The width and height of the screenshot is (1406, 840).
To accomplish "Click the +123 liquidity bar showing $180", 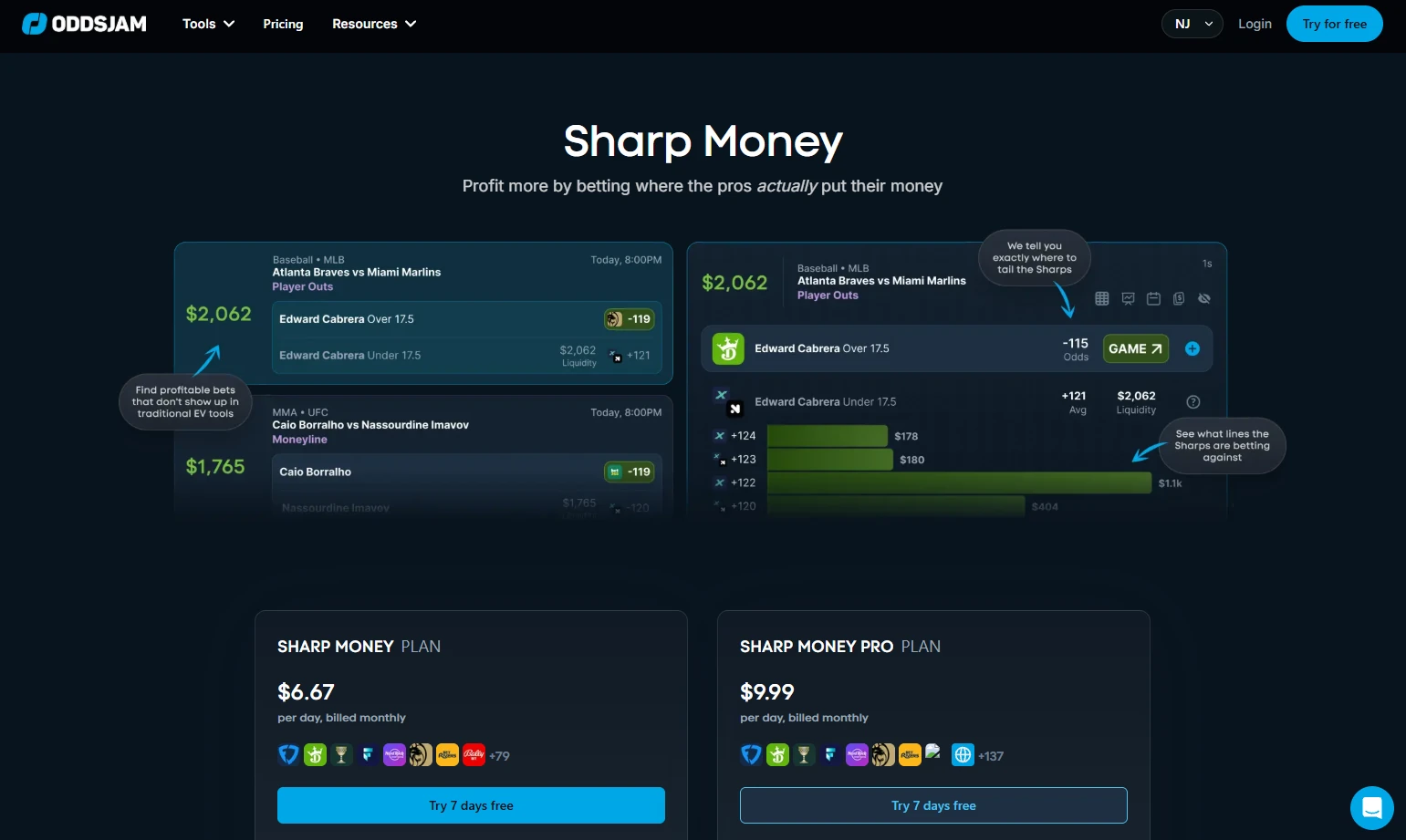I will click(829, 459).
